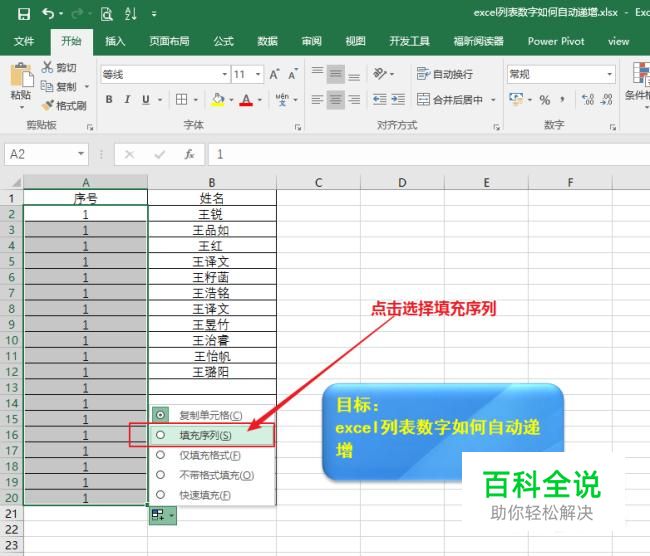The width and height of the screenshot is (650, 556).
Task: Open Print Preview from quick access toolbar
Action: [x=107, y=14]
